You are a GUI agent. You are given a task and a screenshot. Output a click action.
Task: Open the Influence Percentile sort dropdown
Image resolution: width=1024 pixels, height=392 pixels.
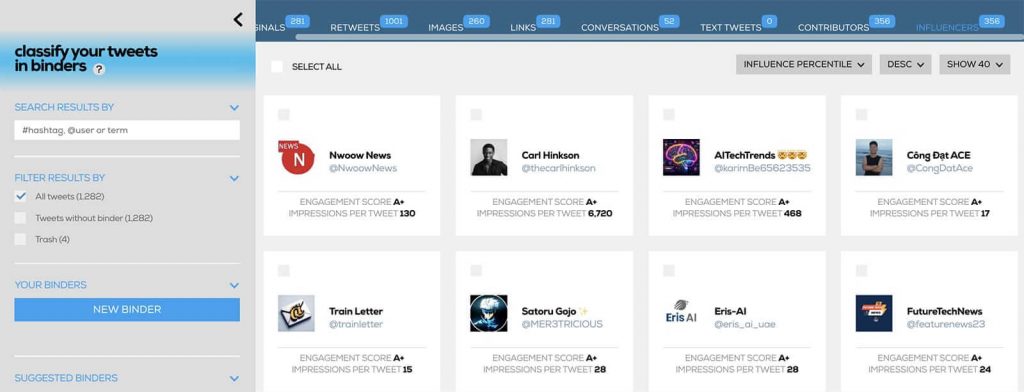tap(803, 64)
